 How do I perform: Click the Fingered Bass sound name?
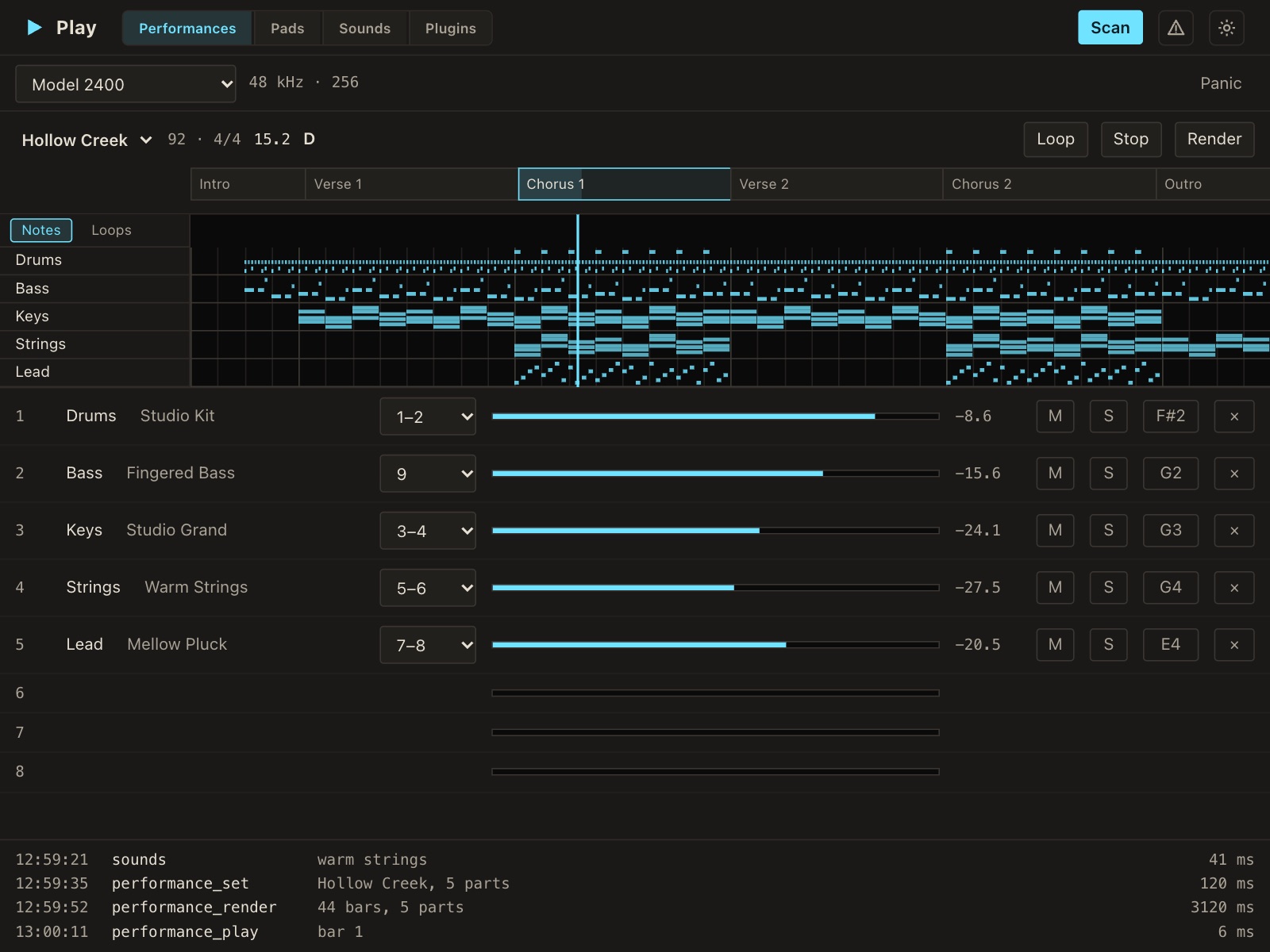pyautogui.click(x=180, y=473)
